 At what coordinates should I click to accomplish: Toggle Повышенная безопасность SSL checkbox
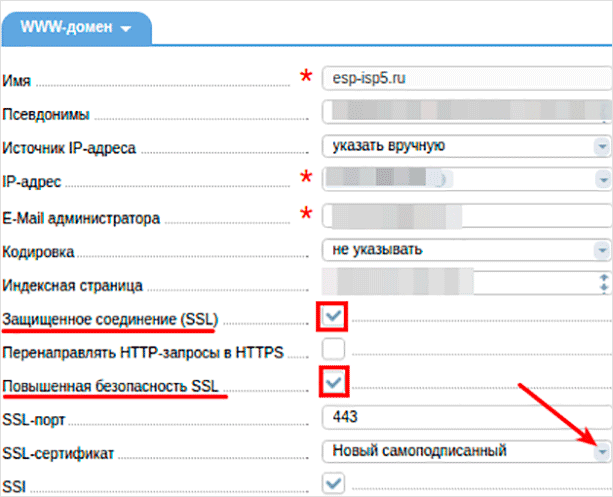pos(335,383)
